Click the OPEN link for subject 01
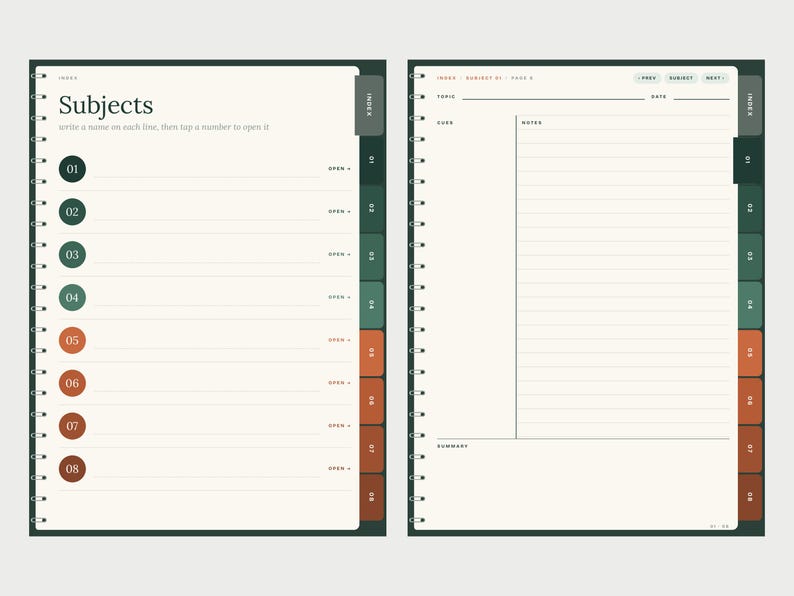 point(339,169)
